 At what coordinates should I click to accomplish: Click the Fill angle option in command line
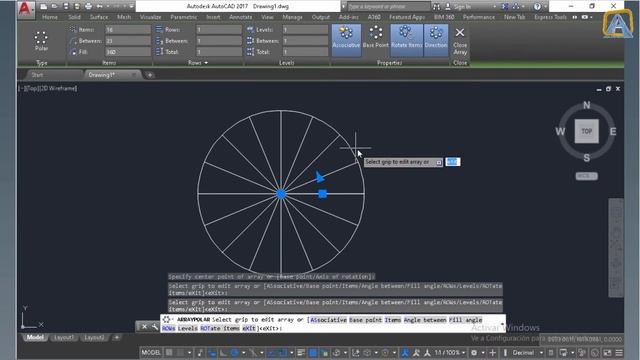click(x=465, y=320)
